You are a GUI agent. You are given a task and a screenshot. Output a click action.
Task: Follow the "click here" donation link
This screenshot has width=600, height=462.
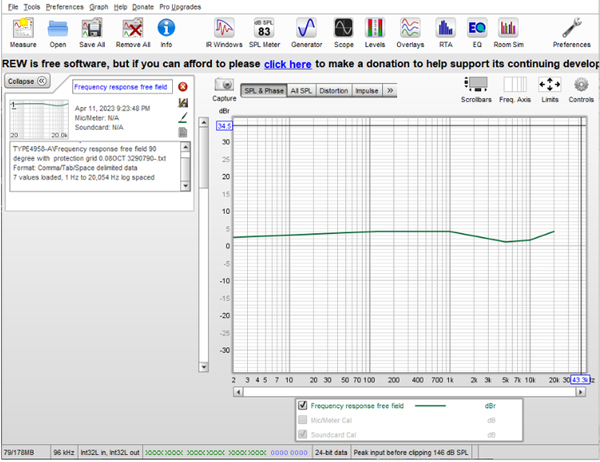tap(286, 64)
